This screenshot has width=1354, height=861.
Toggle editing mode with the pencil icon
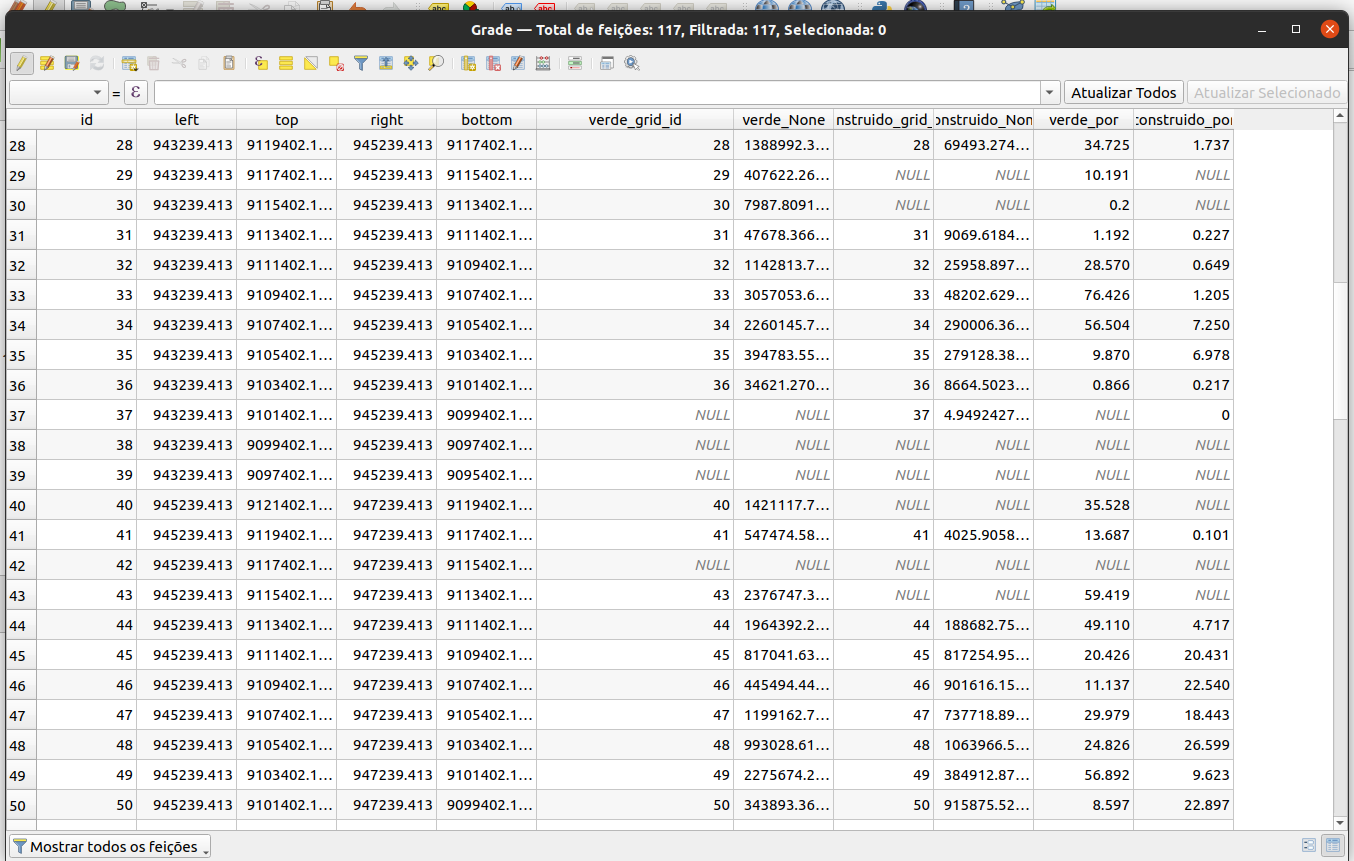click(x=21, y=63)
